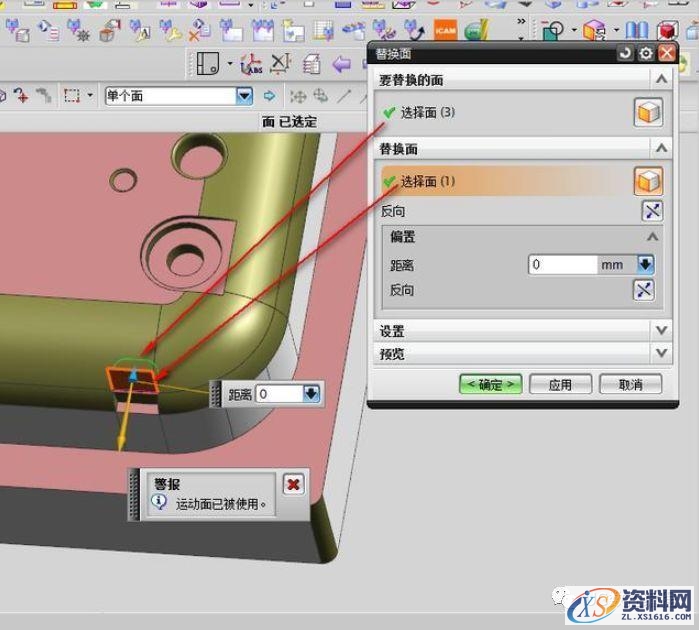Open the 单个面 face rule dropdown

coord(245,96)
